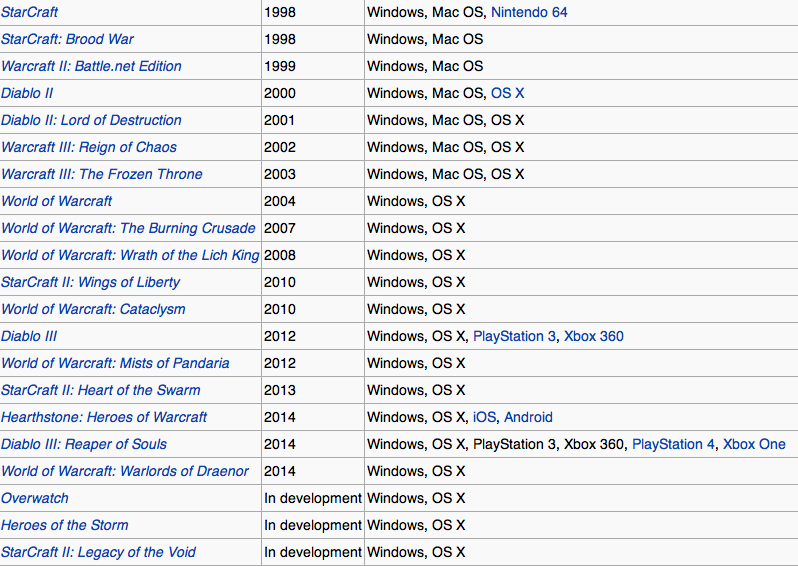
Task: Select platforms text in Frozen Throne row
Action: click(446, 174)
